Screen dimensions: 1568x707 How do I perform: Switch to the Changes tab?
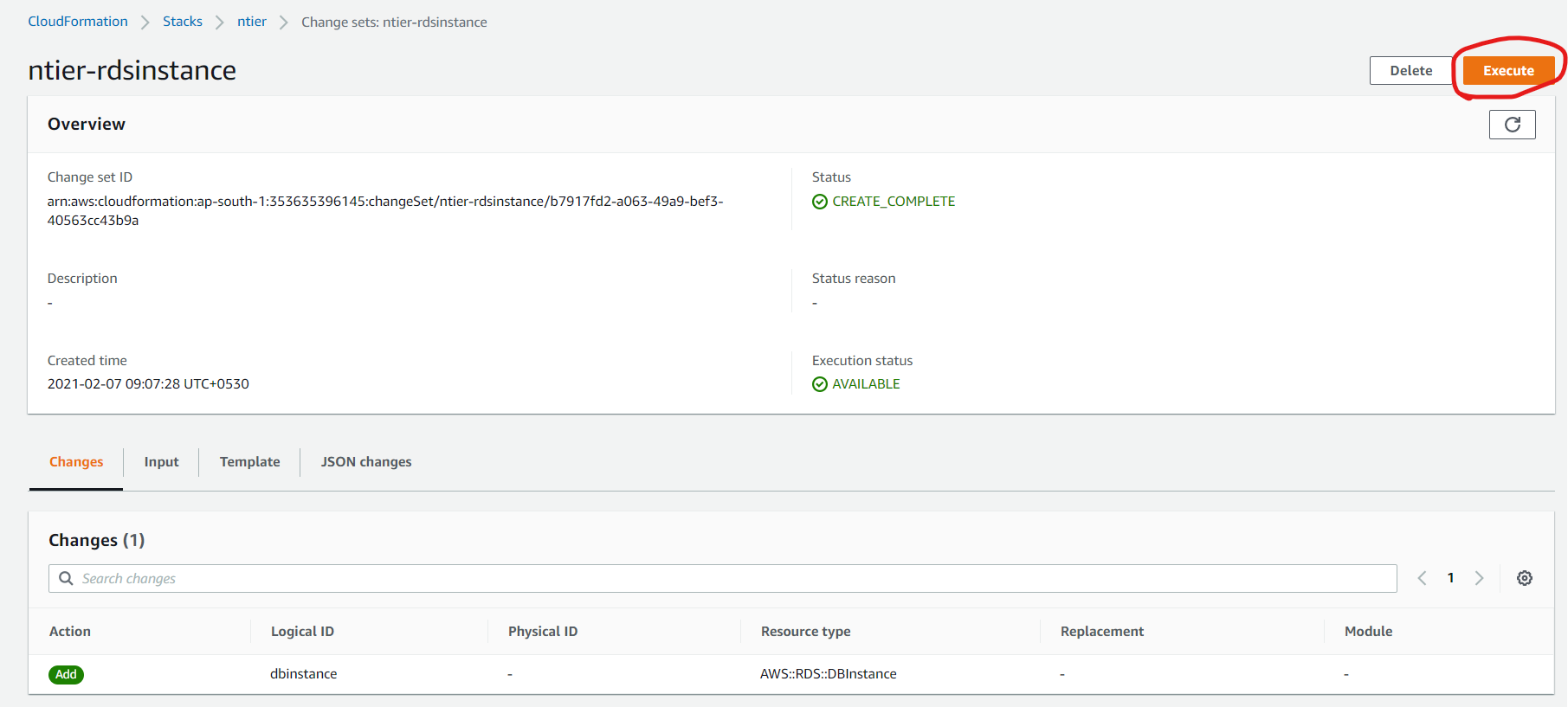click(76, 462)
